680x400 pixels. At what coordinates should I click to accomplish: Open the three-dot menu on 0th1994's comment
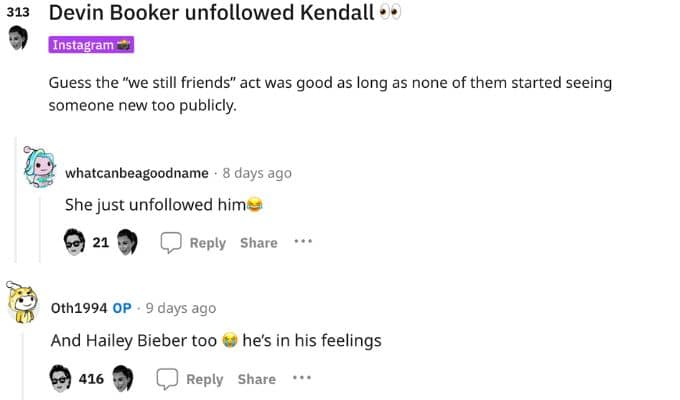click(301, 378)
